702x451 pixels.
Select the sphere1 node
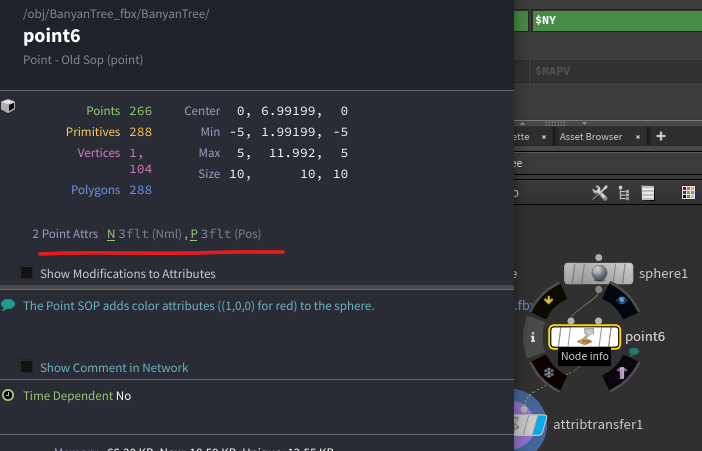tap(599, 273)
